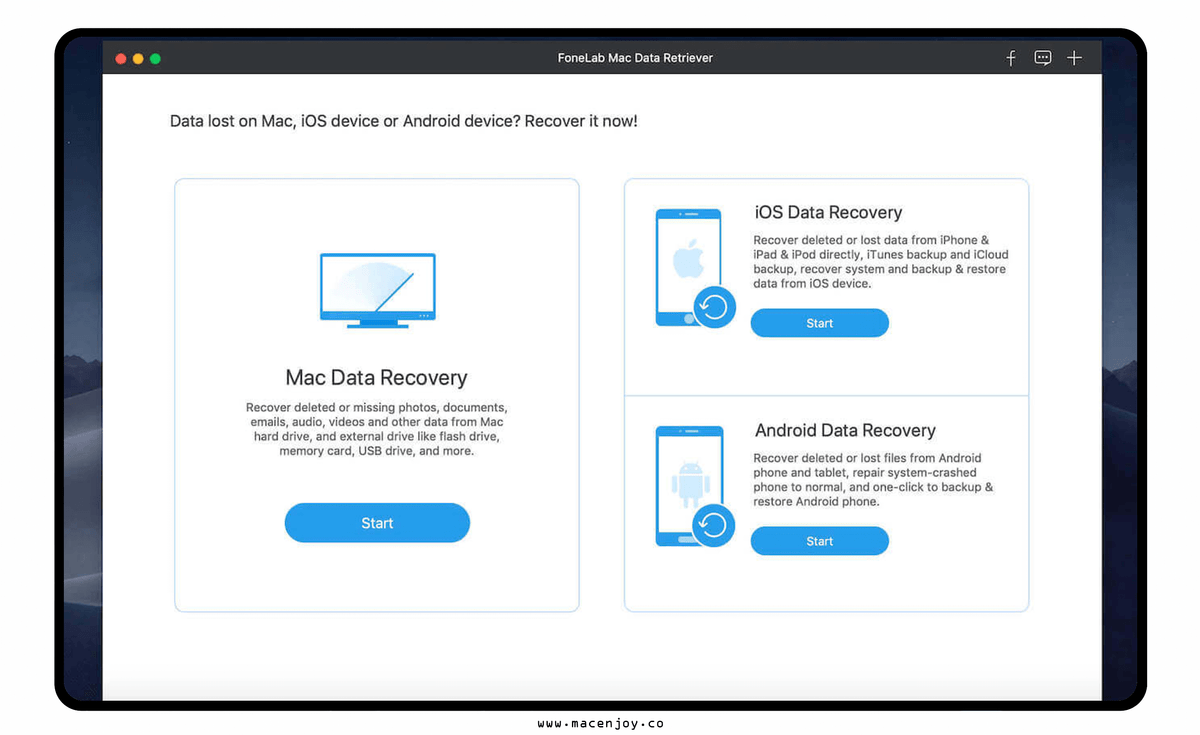This screenshot has height=735, width=1200.
Task: Click the FoneLab Mac Data Retriever title
Action: (635, 58)
